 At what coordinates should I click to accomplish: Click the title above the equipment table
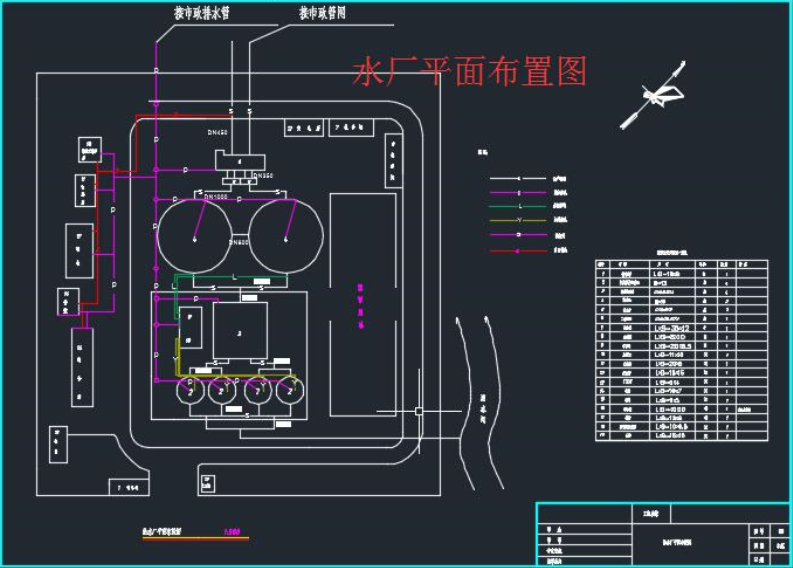point(672,253)
